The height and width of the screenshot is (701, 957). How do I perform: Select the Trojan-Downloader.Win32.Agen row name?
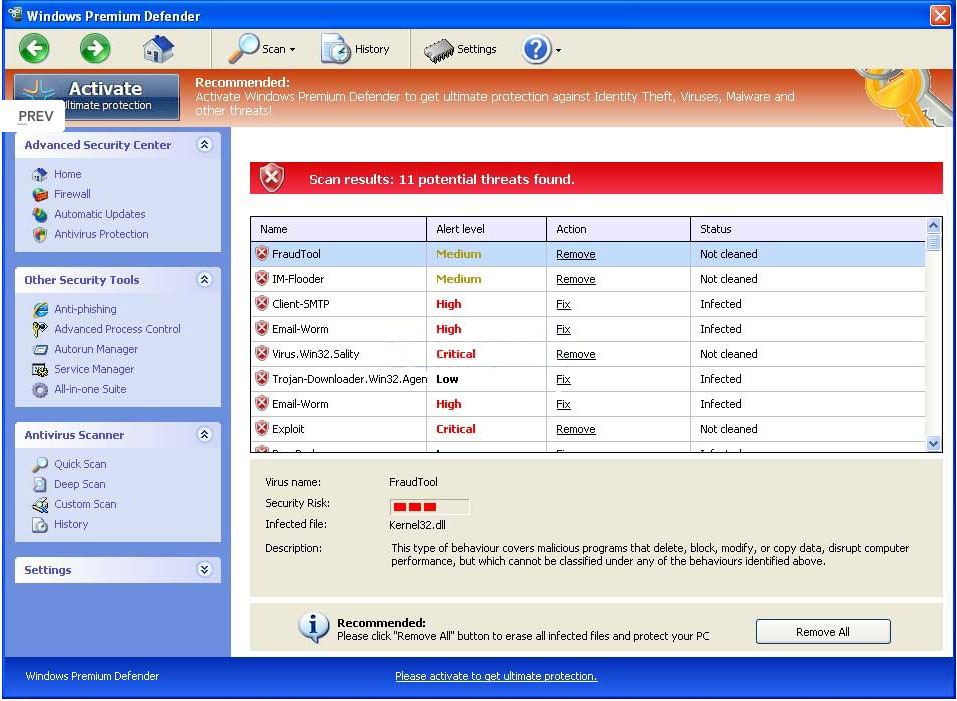(349, 379)
